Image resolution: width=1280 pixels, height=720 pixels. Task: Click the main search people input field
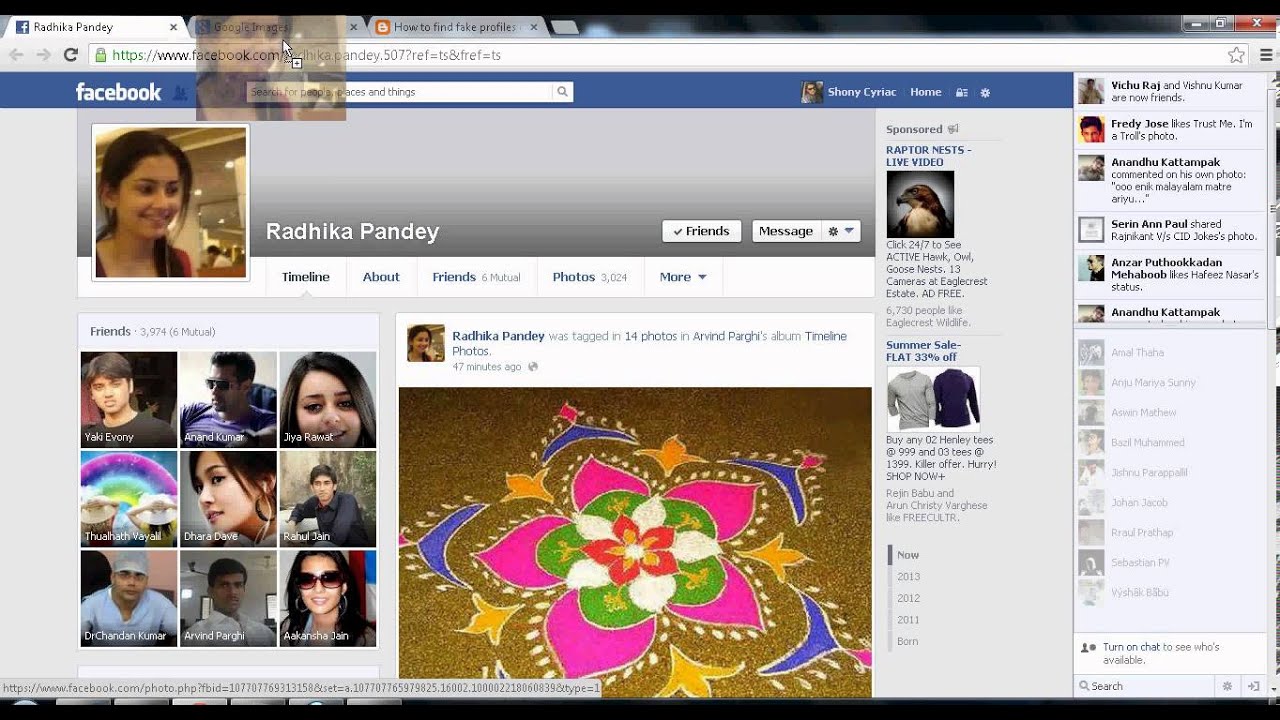tap(399, 92)
